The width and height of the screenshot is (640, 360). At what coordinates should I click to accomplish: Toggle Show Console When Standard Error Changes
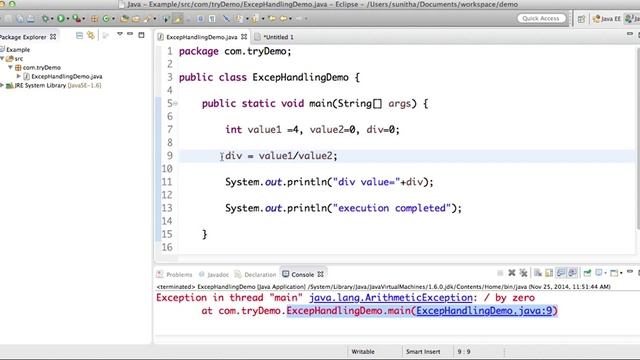click(x=572, y=273)
